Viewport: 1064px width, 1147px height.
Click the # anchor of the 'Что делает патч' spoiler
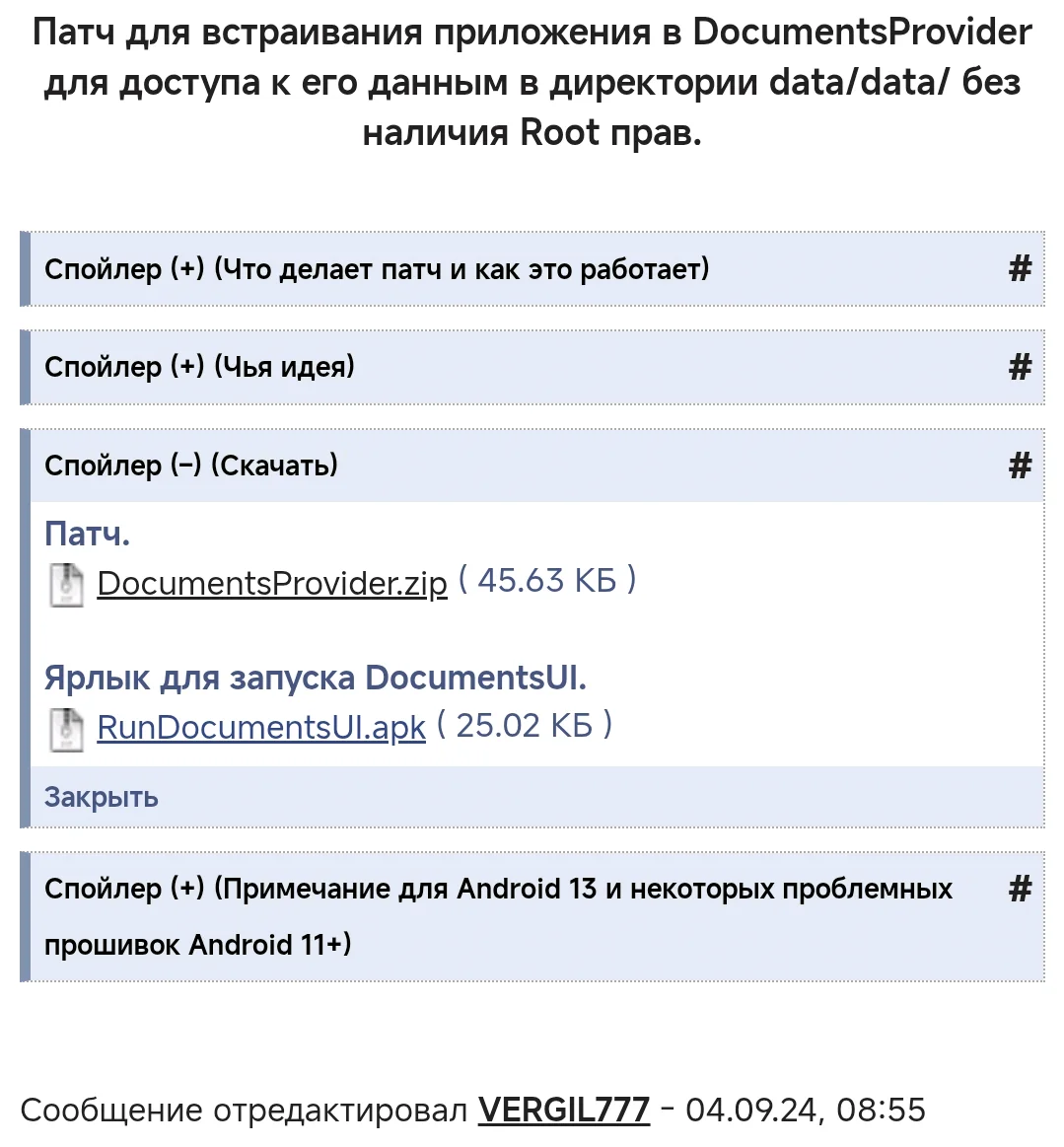click(x=1021, y=269)
